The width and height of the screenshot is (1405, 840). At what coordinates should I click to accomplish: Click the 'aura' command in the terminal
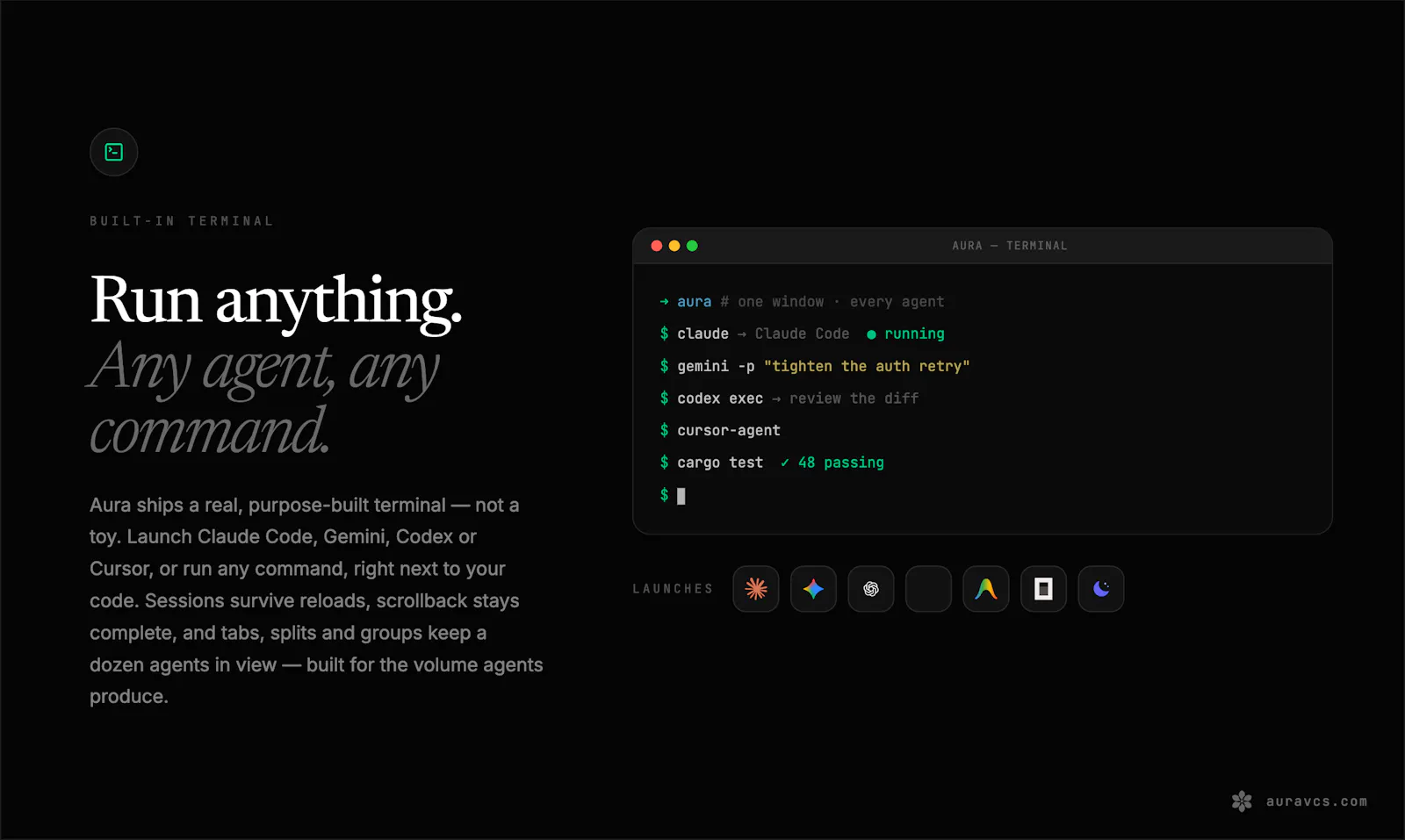pyautogui.click(x=694, y=302)
